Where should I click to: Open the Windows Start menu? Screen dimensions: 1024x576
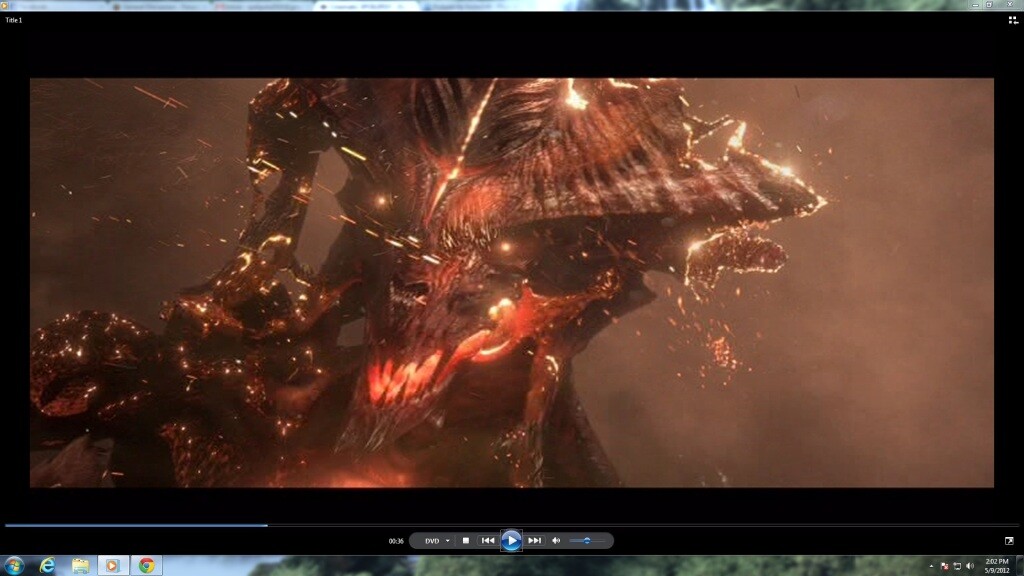coord(14,565)
